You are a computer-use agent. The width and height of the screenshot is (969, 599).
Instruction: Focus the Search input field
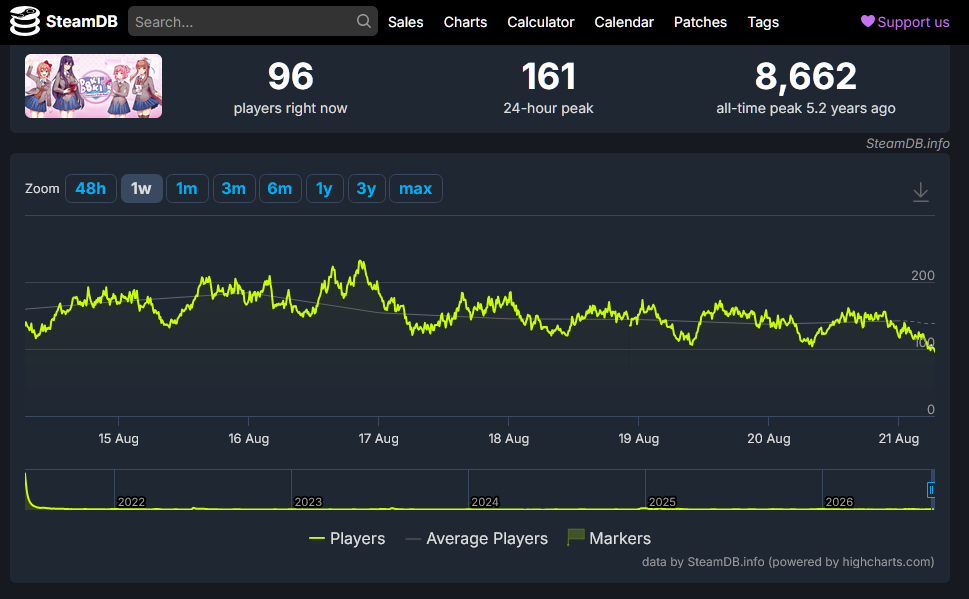point(253,21)
